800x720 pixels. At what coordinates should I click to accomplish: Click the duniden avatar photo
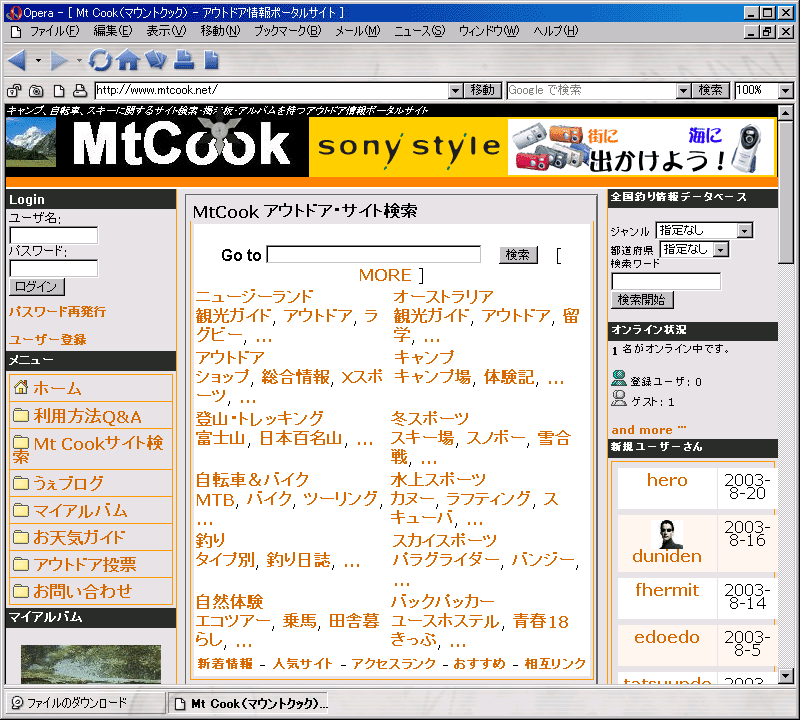667,534
